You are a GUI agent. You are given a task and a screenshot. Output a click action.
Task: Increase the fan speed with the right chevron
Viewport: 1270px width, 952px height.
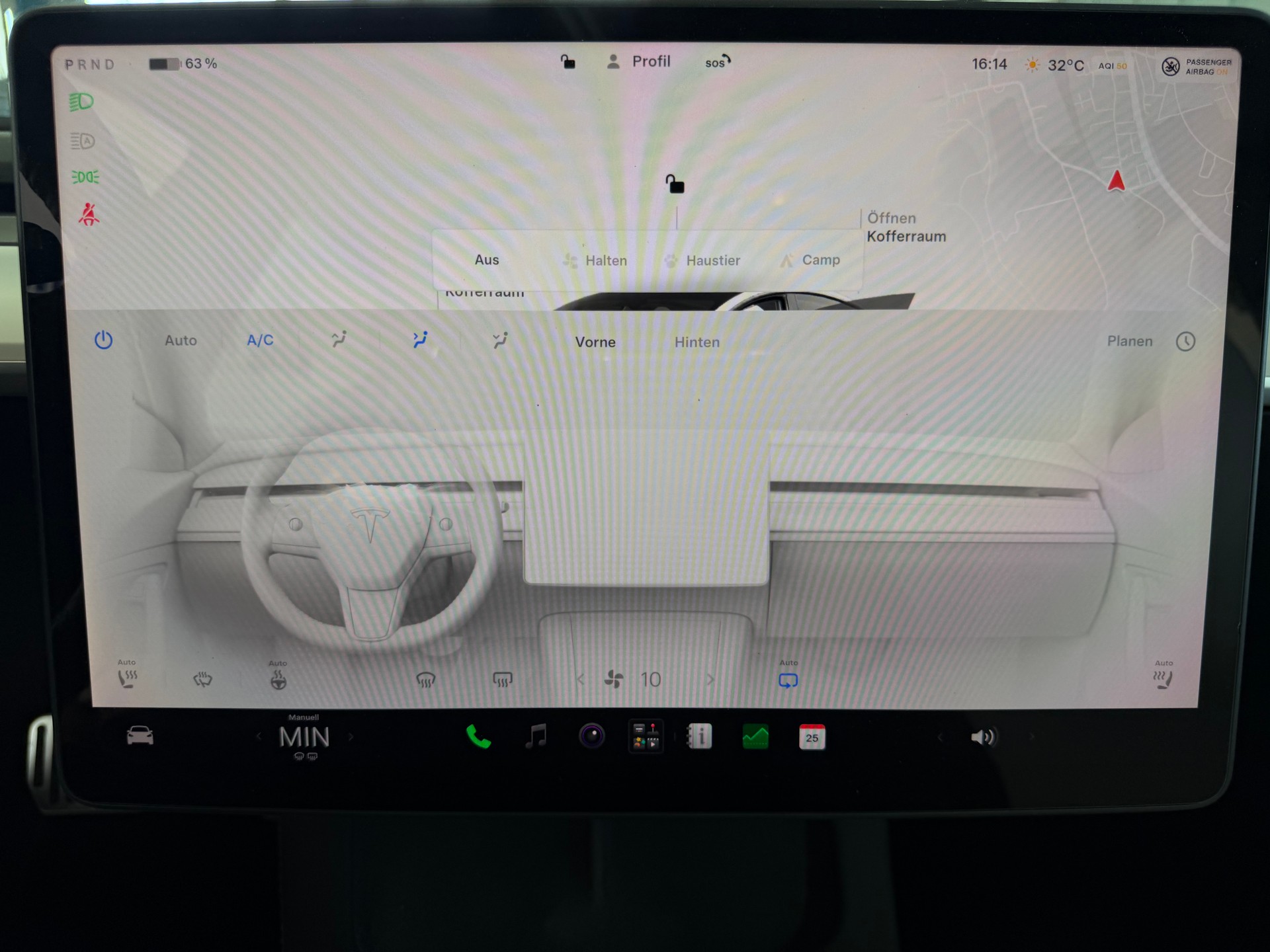[x=710, y=679]
